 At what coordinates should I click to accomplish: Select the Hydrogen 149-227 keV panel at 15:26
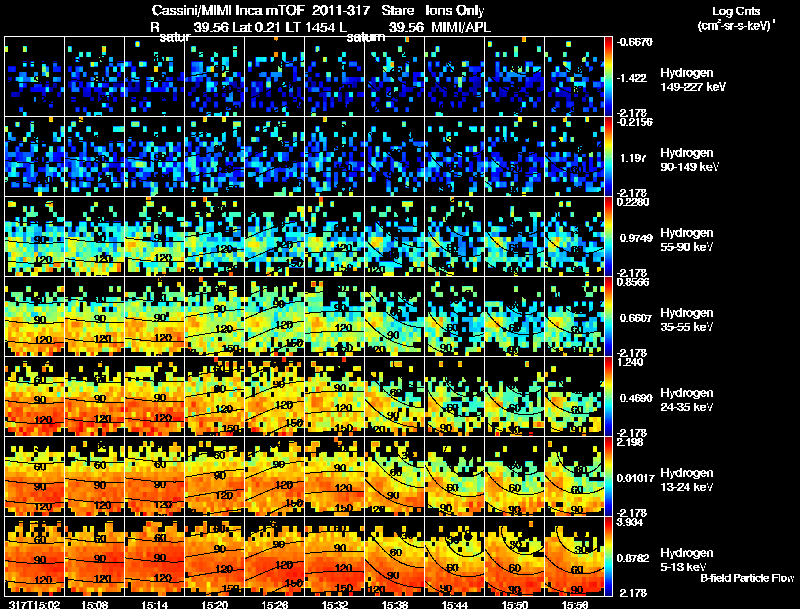[274, 77]
